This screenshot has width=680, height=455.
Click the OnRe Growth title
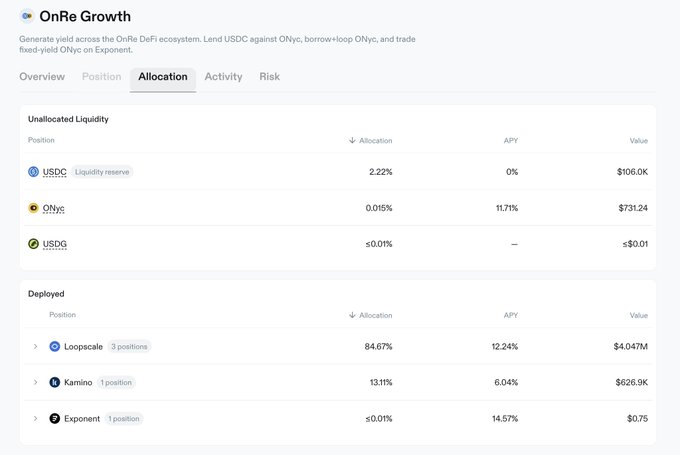[85, 16]
